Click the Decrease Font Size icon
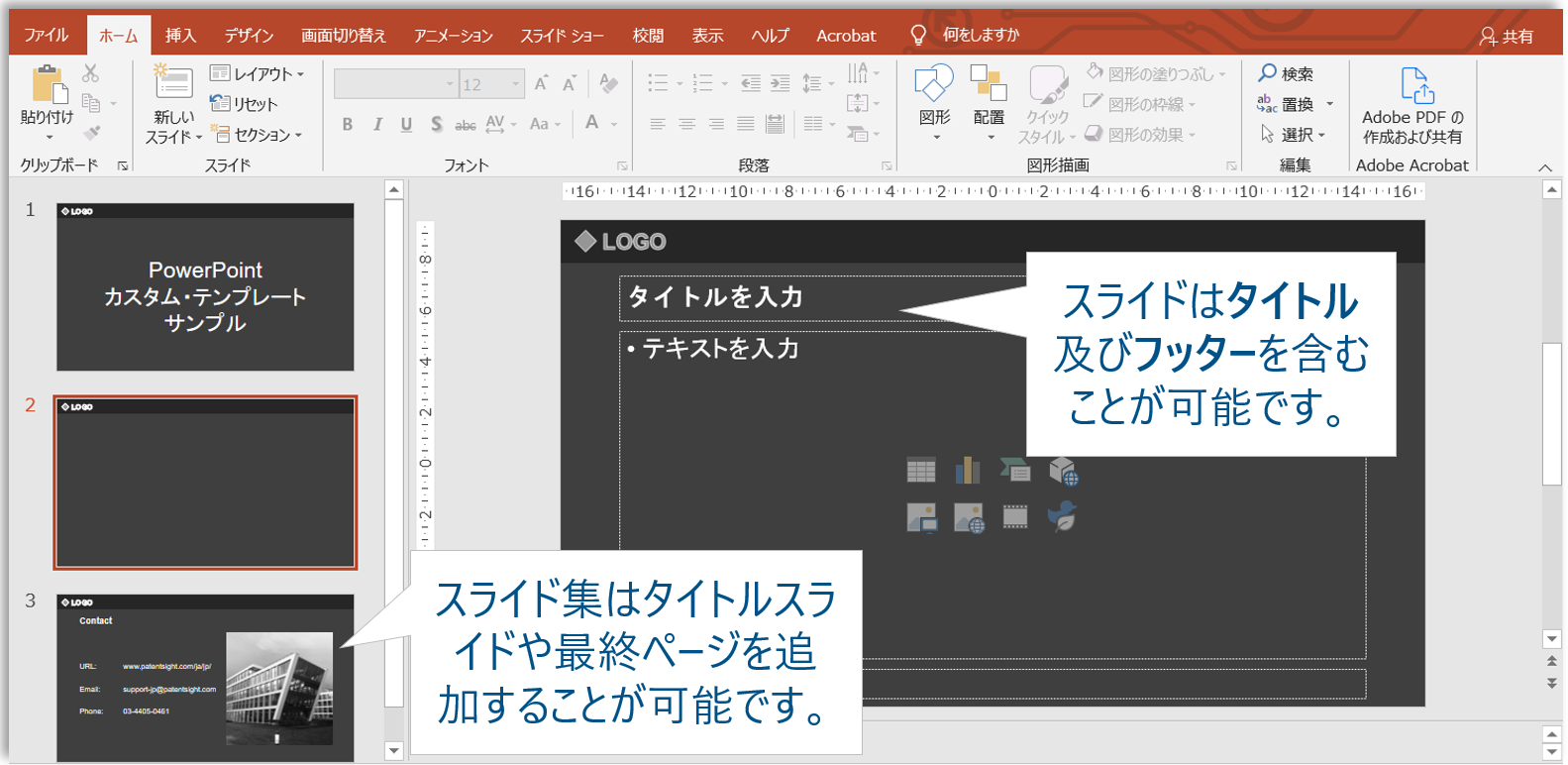Image resolution: width=1568 pixels, height=765 pixels. click(569, 84)
